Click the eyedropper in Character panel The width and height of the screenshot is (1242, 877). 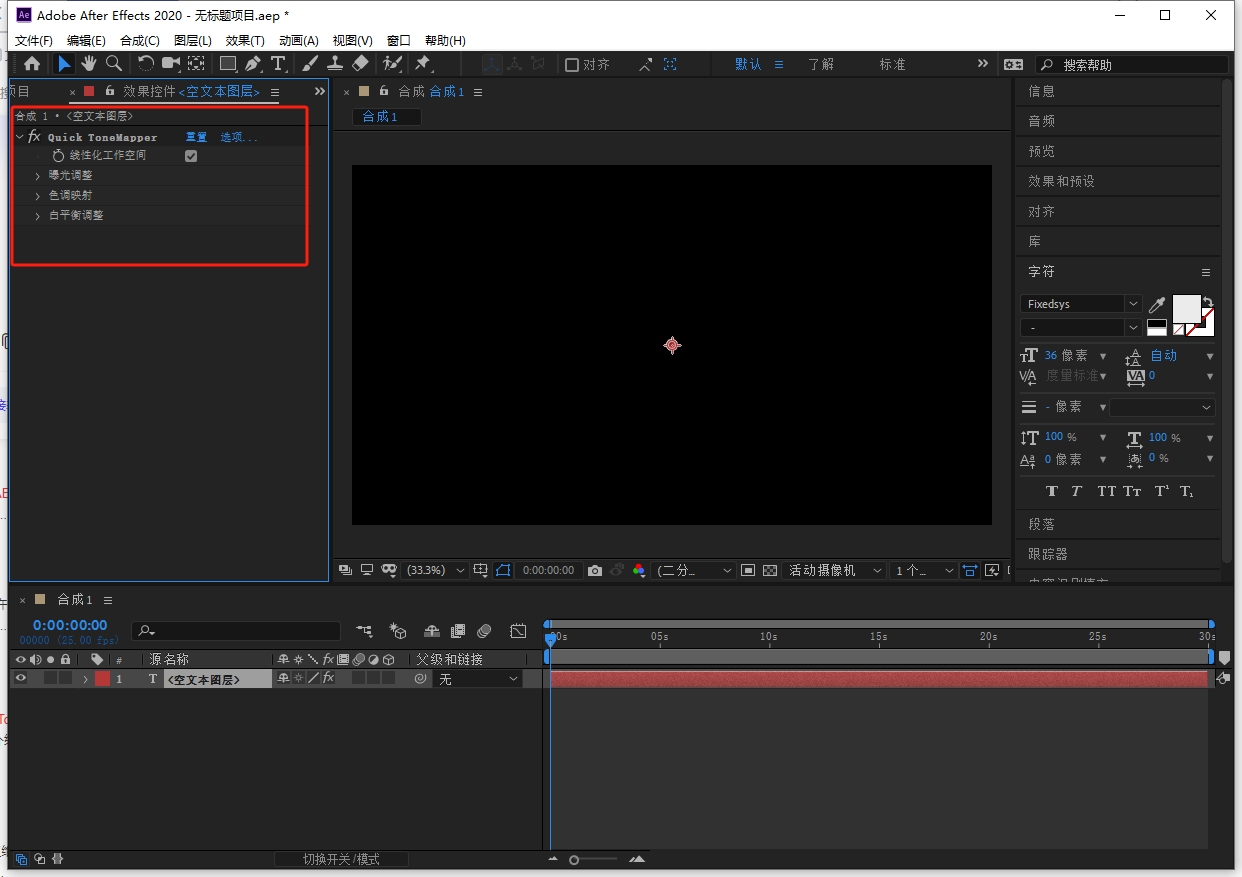click(x=1157, y=304)
